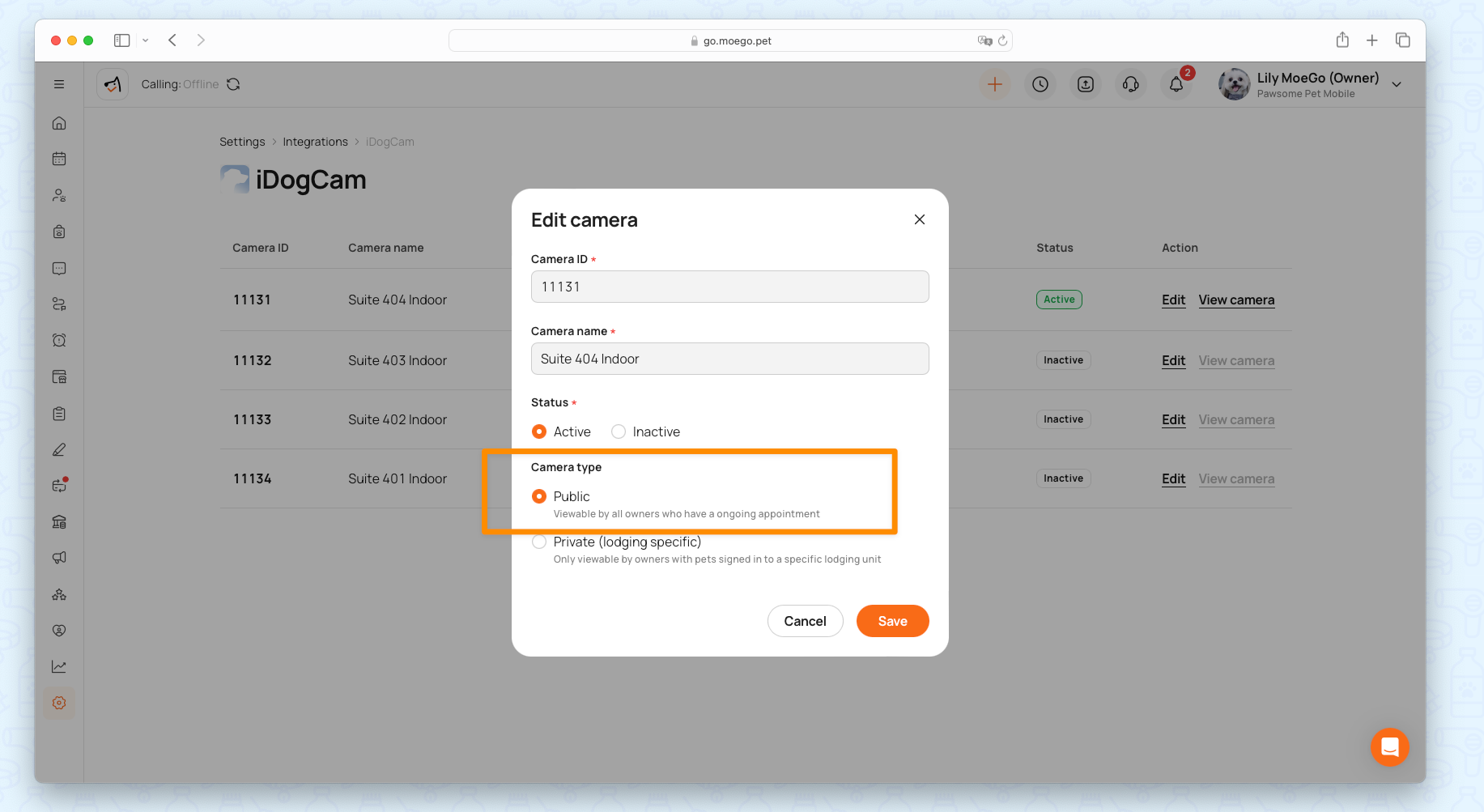Open the Safari share icon
This screenshot has width=1484, height=812.
tap(1342, 40)
